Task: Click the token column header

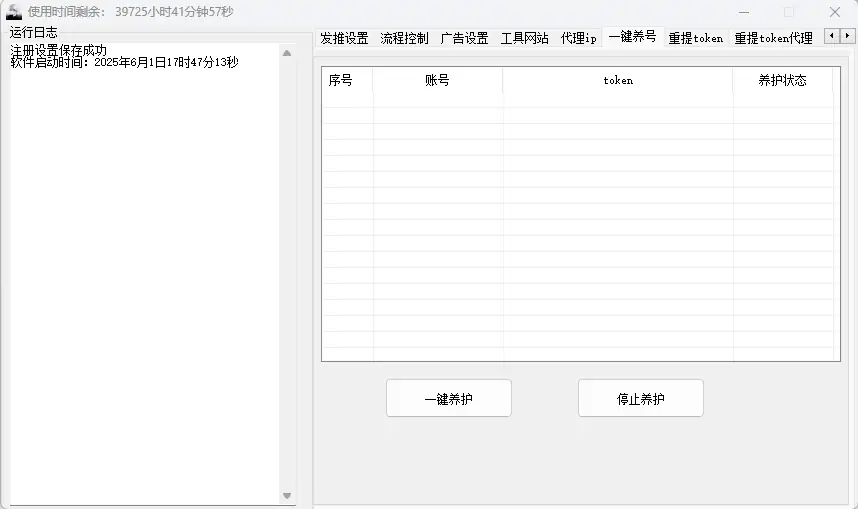Action: [618, 80]
